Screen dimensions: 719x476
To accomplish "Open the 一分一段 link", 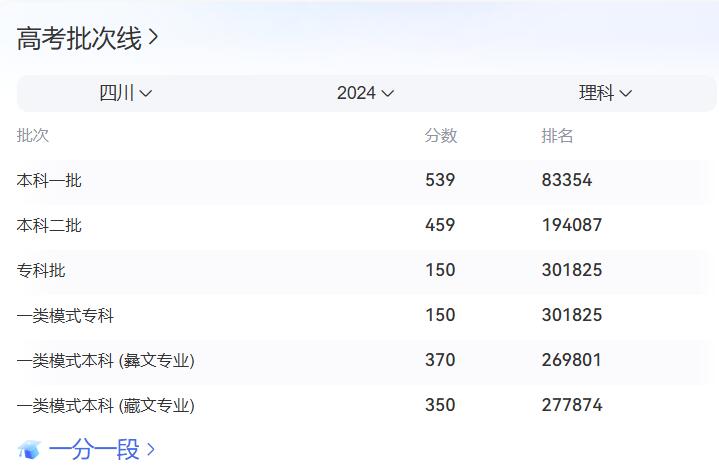I will point(101,449).
